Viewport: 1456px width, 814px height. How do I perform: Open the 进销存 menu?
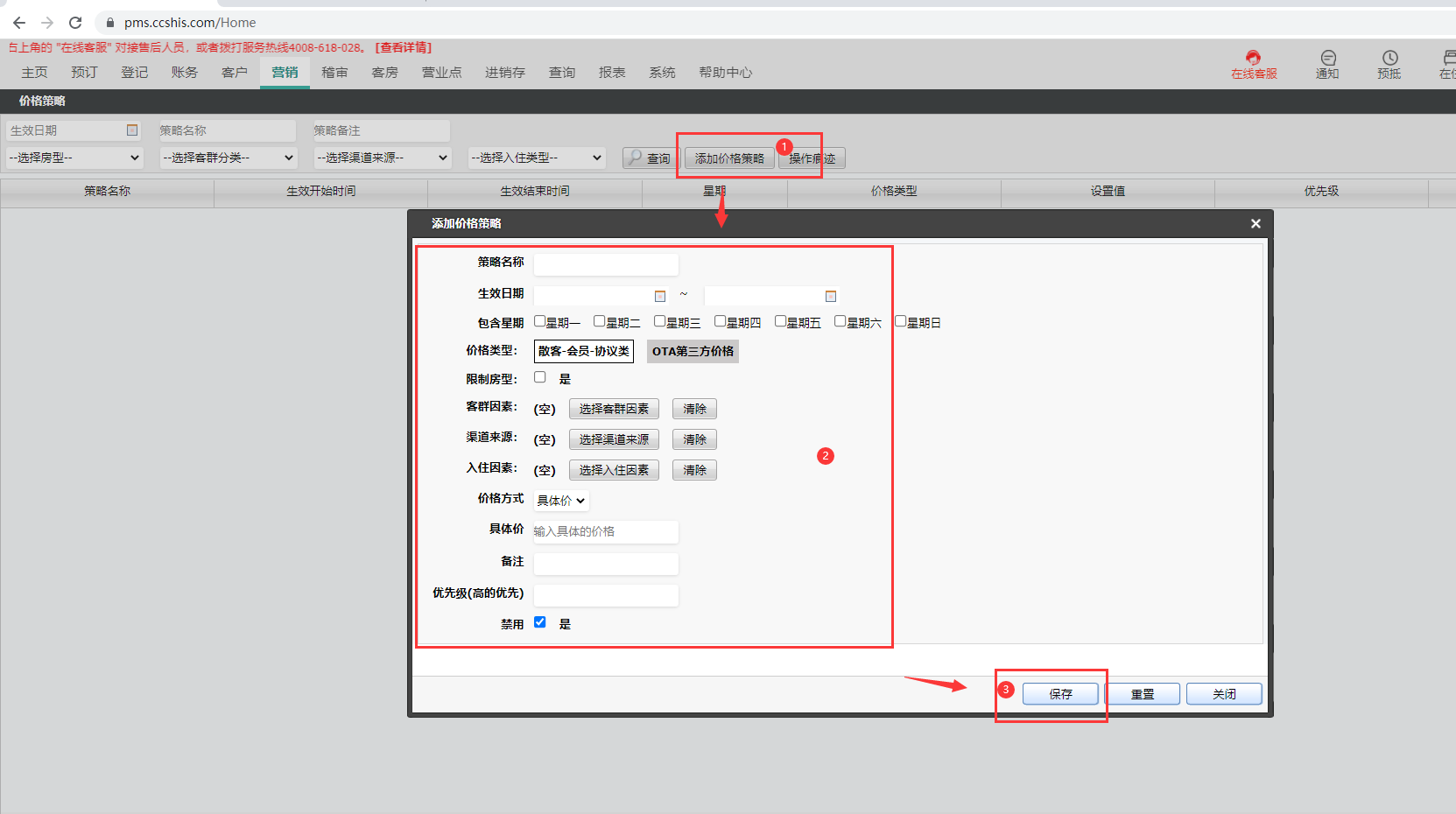(505, 73)
